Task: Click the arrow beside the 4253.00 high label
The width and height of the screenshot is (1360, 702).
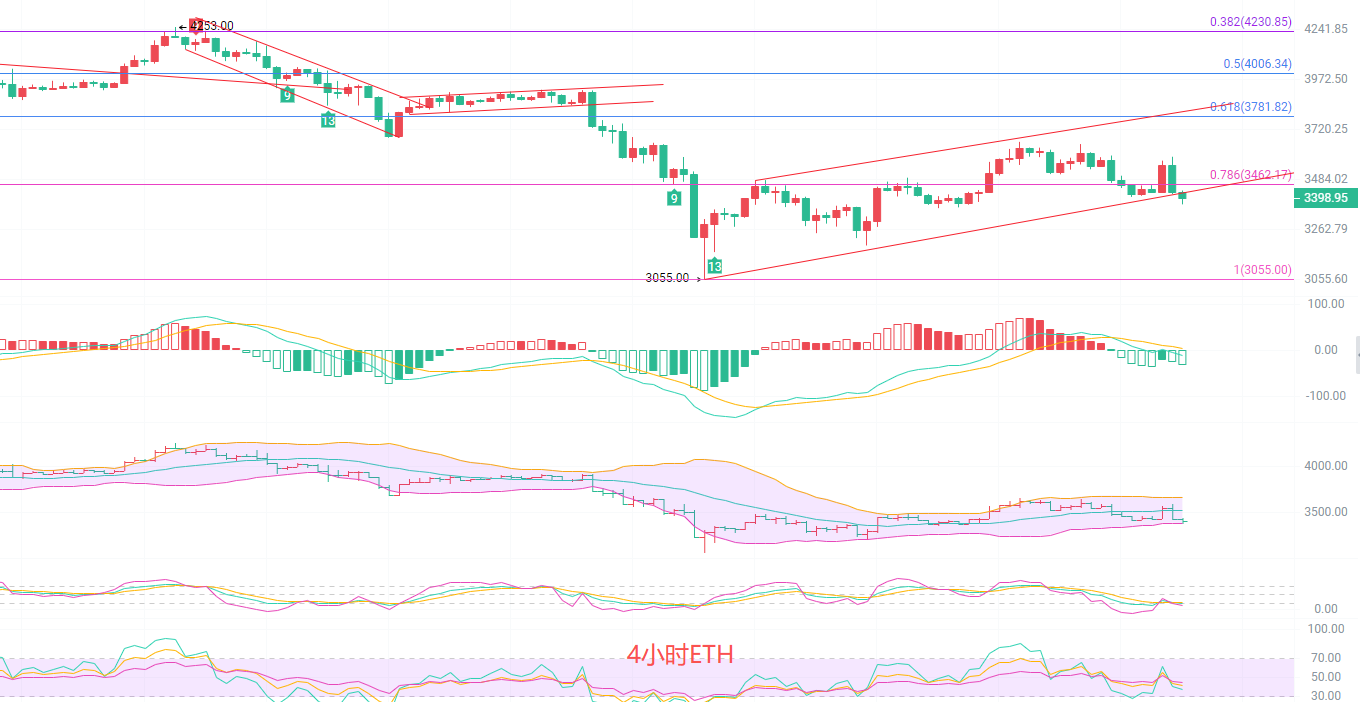Action: point(183,27)
